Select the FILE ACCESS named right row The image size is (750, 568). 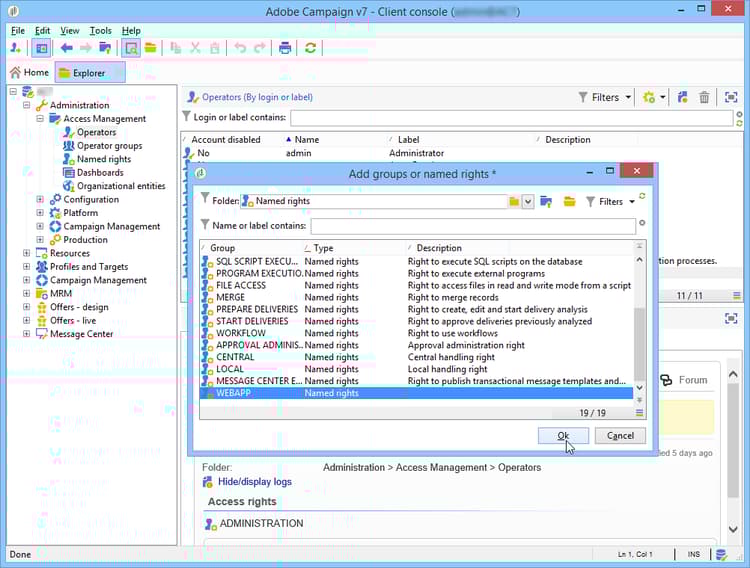pos(417,285)
